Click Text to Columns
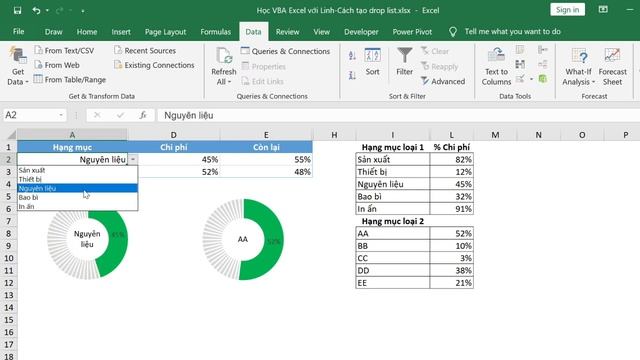640x360 pixels. point(496,66)
